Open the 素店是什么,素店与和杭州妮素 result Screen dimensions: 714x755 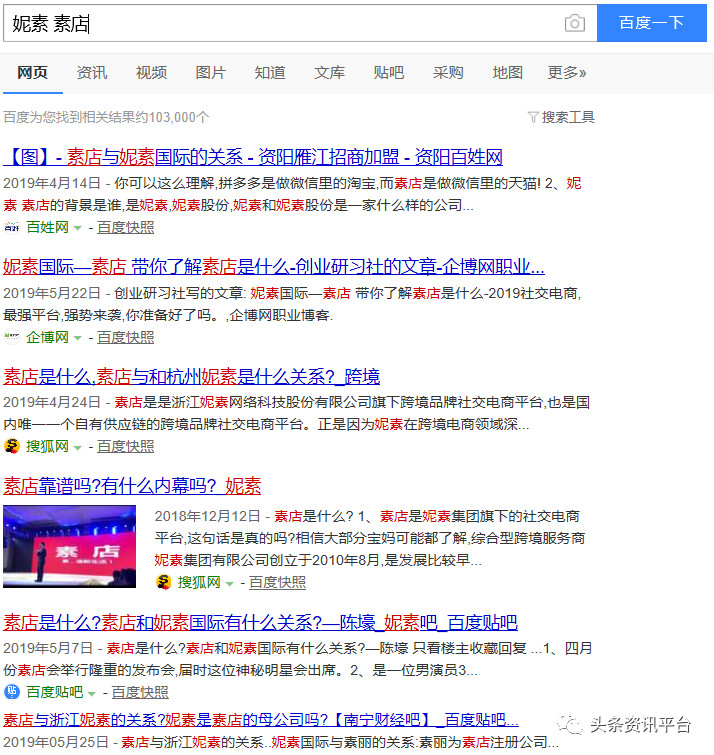tap(192, 376)
